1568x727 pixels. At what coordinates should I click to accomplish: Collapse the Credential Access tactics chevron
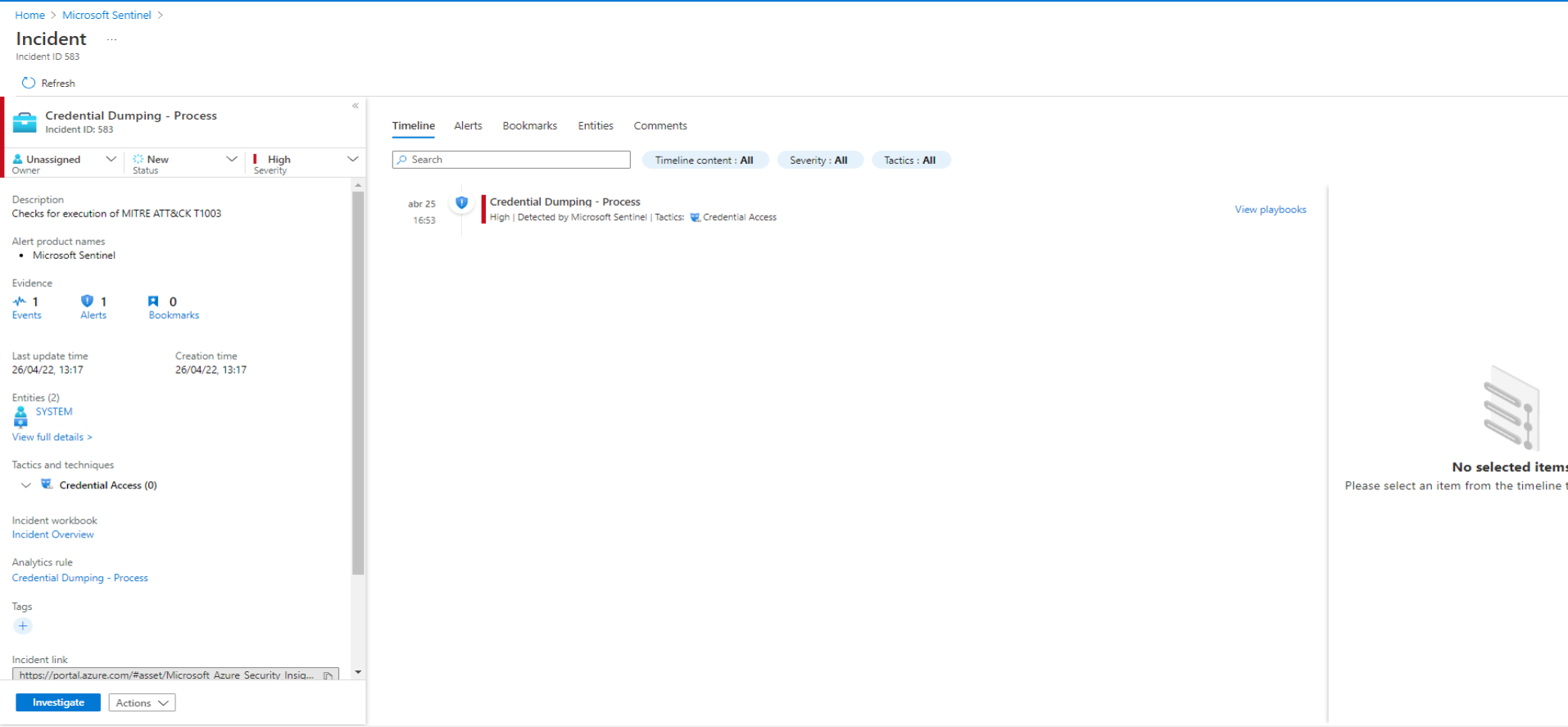(26, 485)
